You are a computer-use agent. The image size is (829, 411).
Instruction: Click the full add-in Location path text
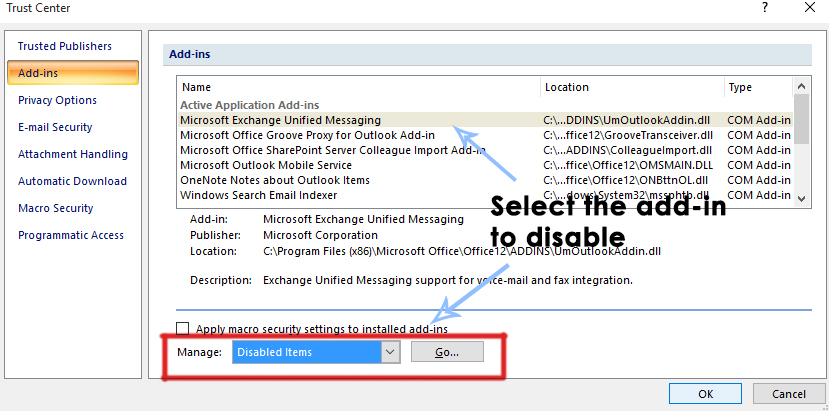point(462,251)
